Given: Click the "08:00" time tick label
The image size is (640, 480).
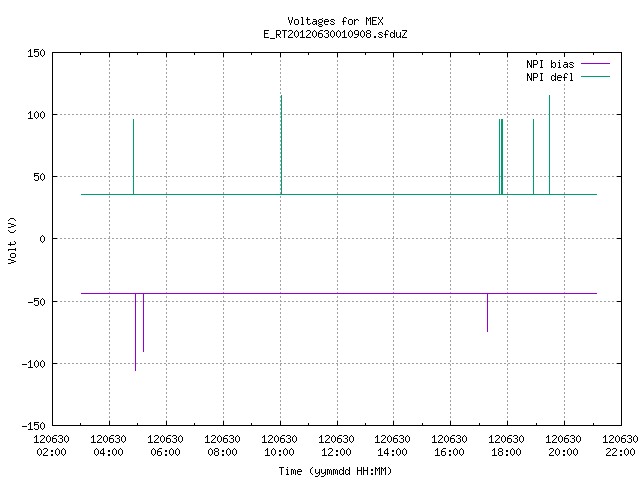Looking at the screenshot, I should pyautogui.click(x=222, y=452).
